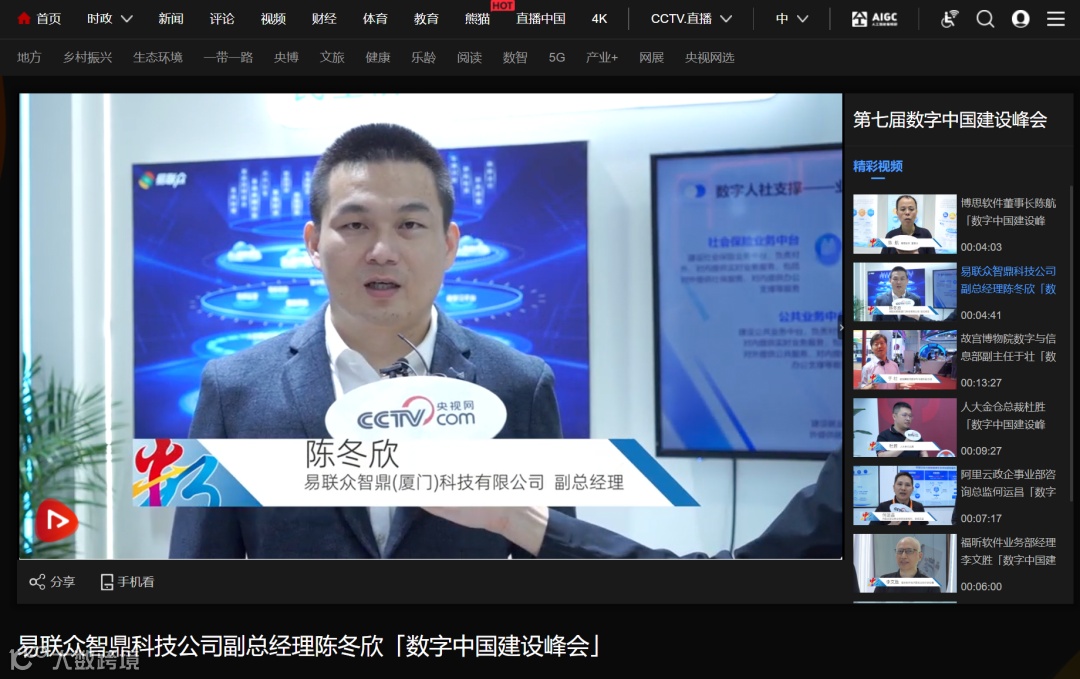Open the 体育 section
The height and width of the screenshot is (679, 1080).
tap(375, 19)
